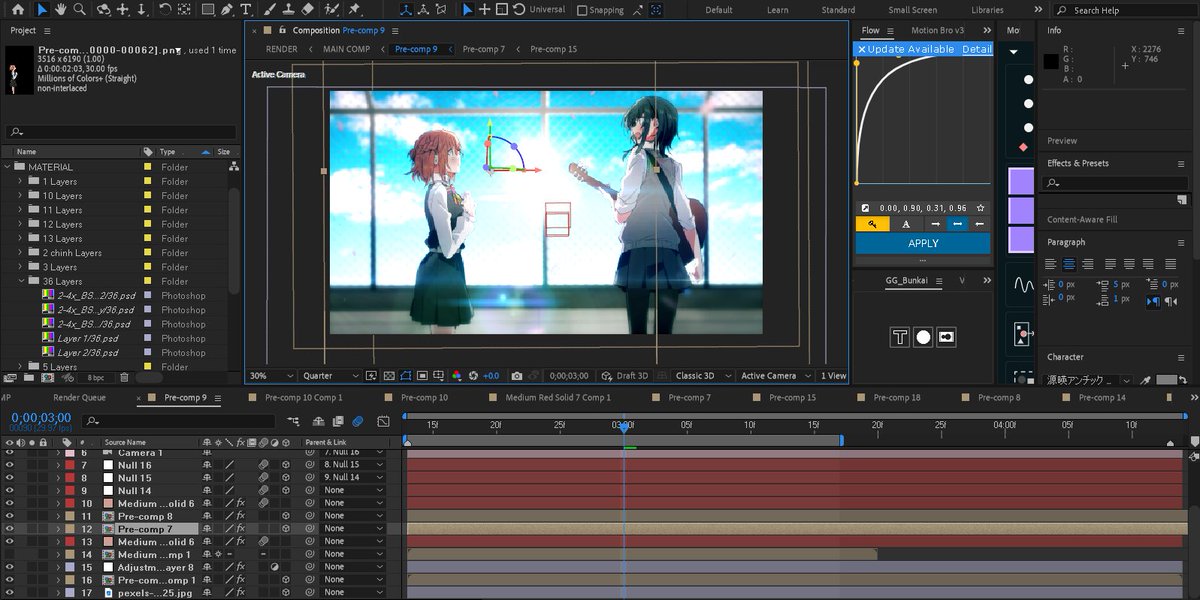The width and height of the screenshot is (1200, 600).
Task: Click the T text icon in GG_Bunkai
Action: pos(899,337)
